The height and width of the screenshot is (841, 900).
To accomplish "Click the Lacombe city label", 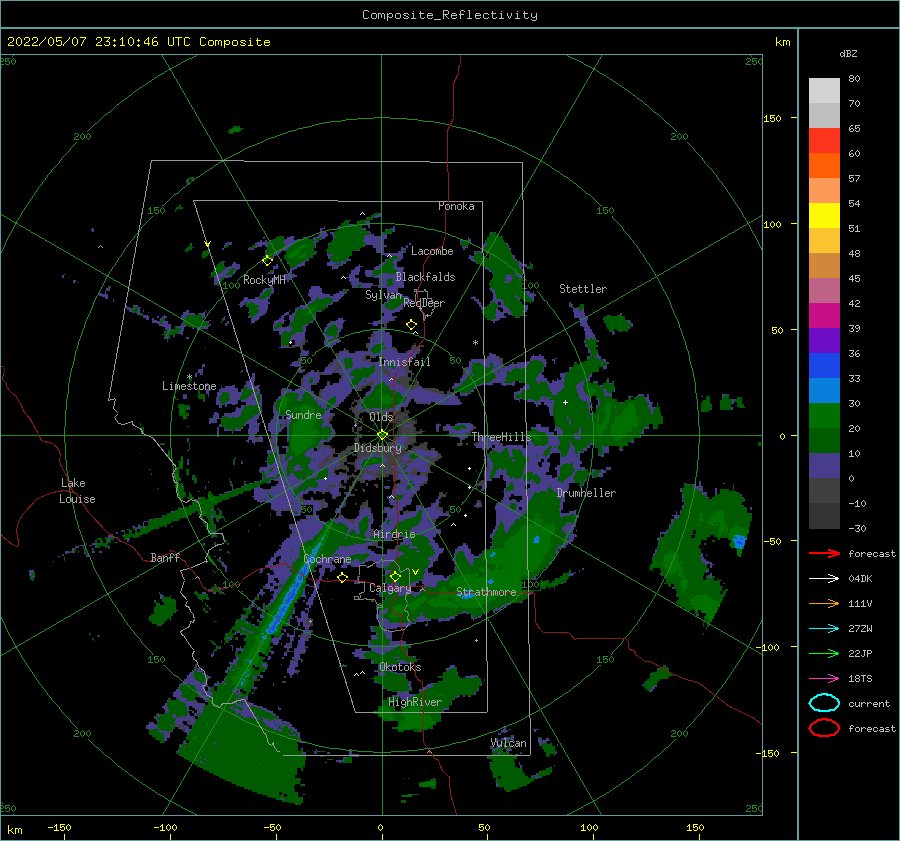I will (432, 251).
